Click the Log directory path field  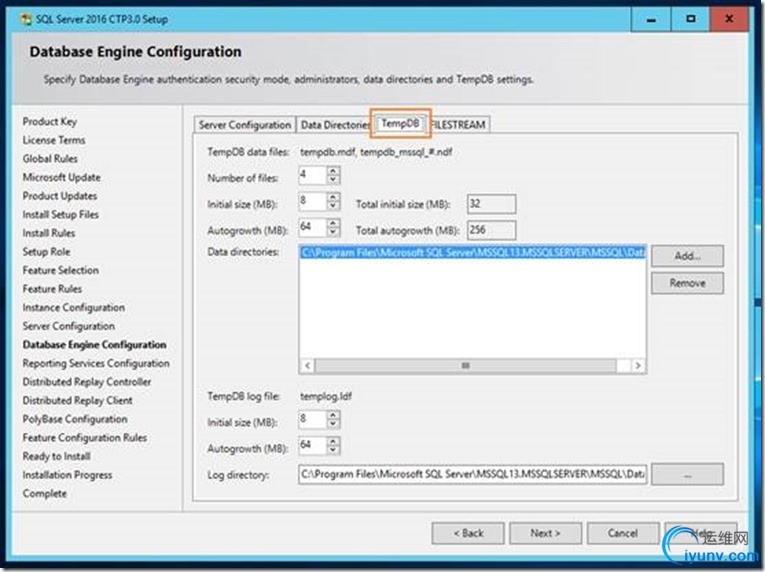point(473,474)
